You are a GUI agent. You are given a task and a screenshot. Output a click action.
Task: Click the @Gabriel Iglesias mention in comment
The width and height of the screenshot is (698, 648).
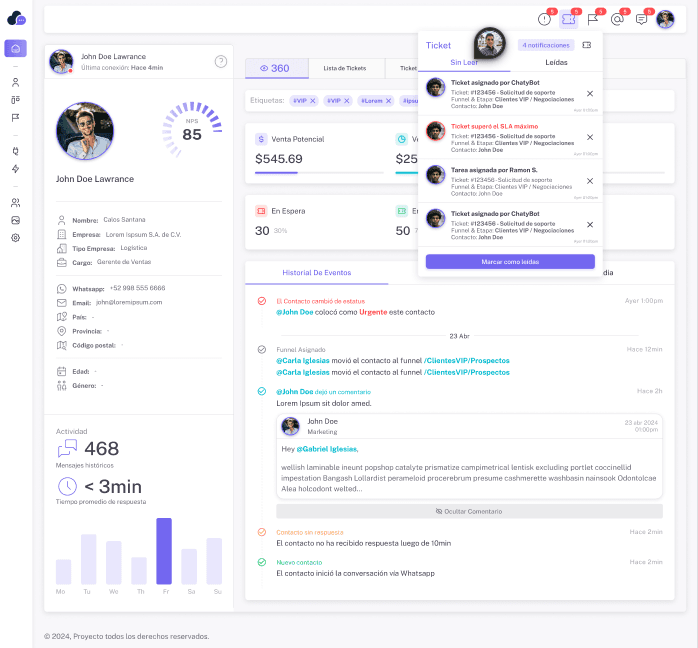pyautogui.click(x=327, y=449)
